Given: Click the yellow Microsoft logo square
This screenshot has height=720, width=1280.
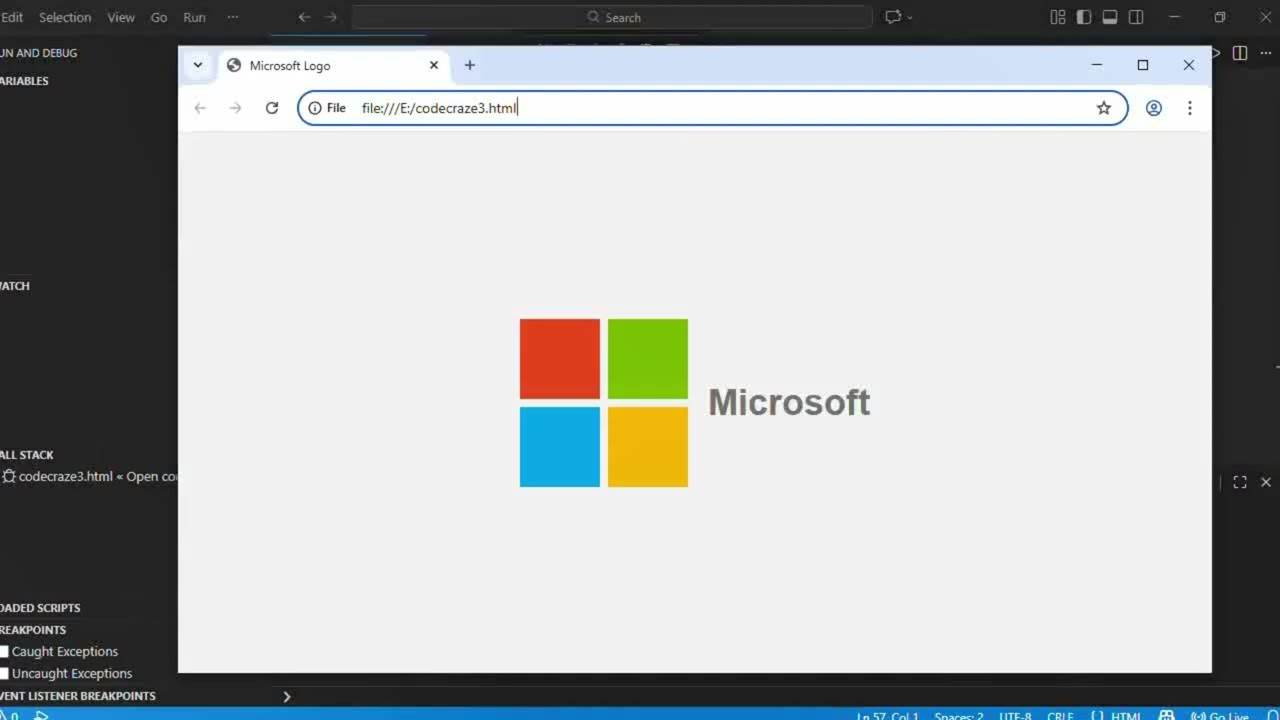Looking at the screenshot, I should (x=648, y=447).
